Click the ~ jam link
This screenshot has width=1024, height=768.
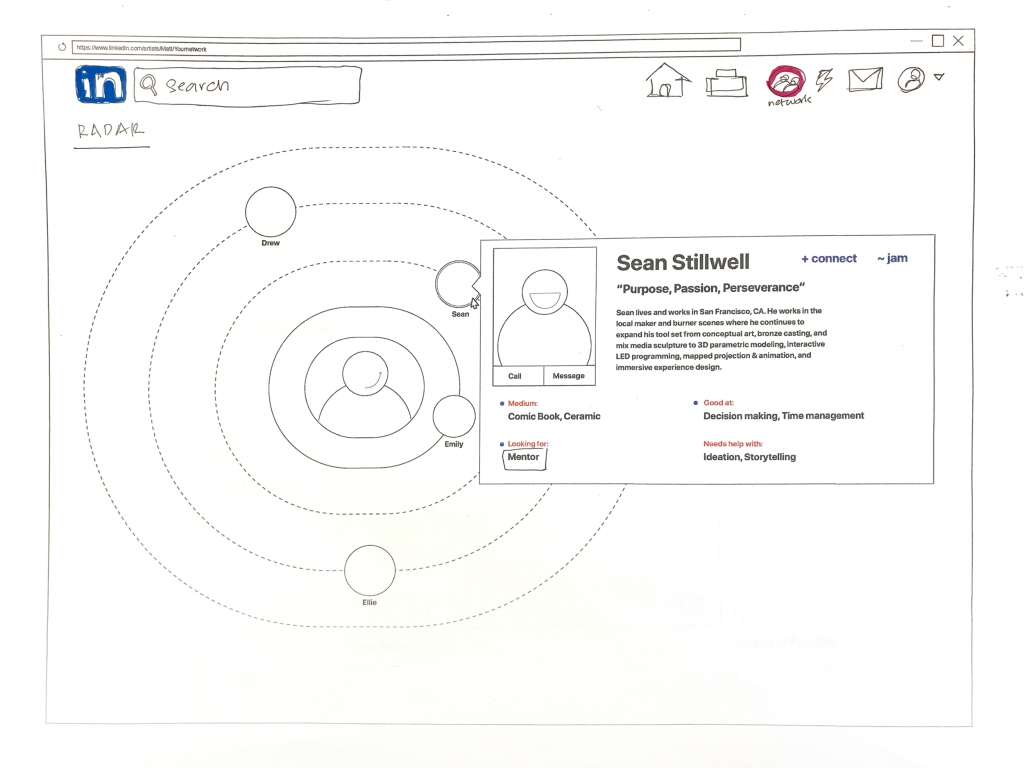(x=892, y=259)
